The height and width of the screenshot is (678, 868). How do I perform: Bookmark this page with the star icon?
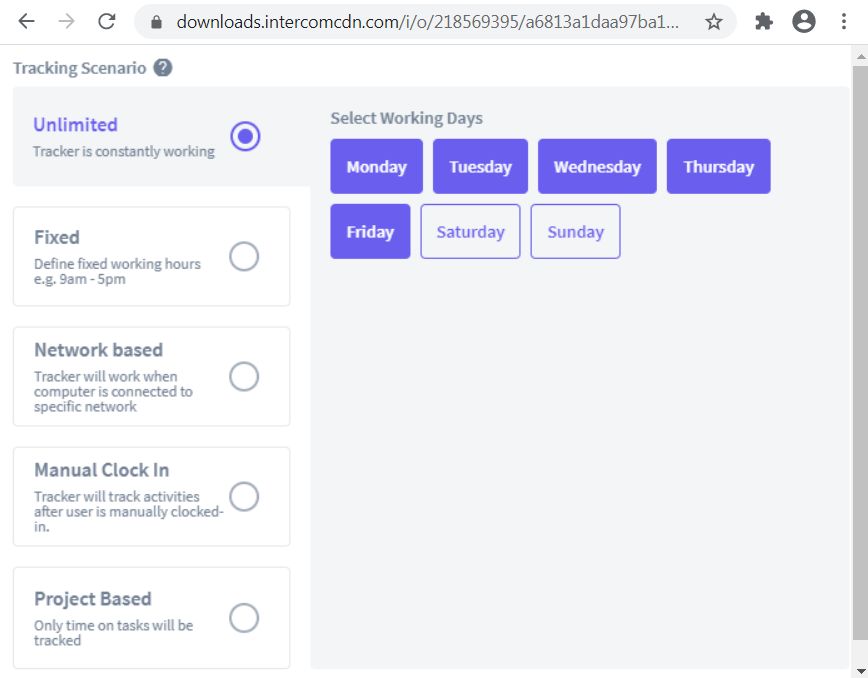[715, 21]
